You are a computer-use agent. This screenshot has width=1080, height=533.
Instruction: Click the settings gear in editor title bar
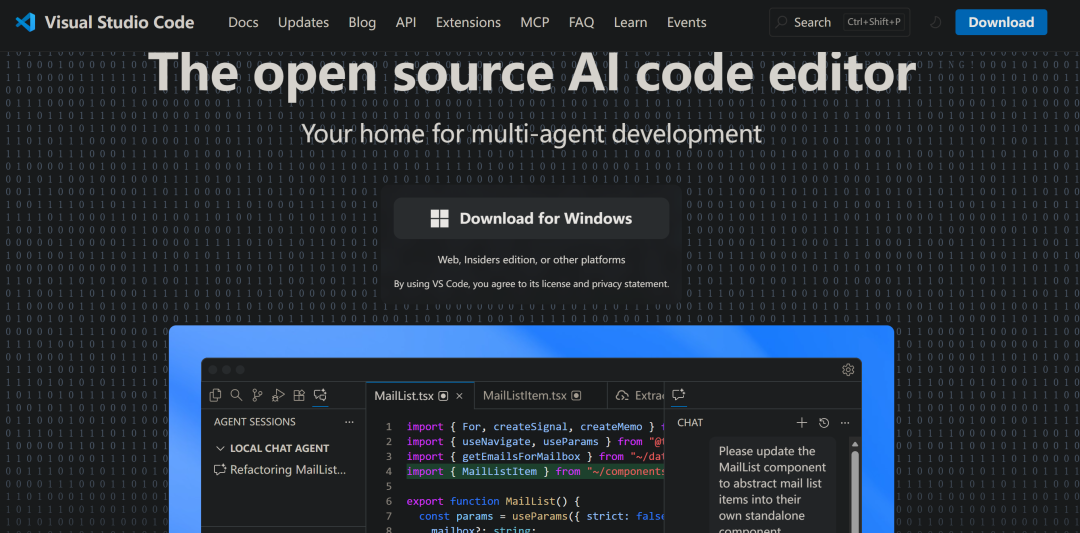pos(848,370)
